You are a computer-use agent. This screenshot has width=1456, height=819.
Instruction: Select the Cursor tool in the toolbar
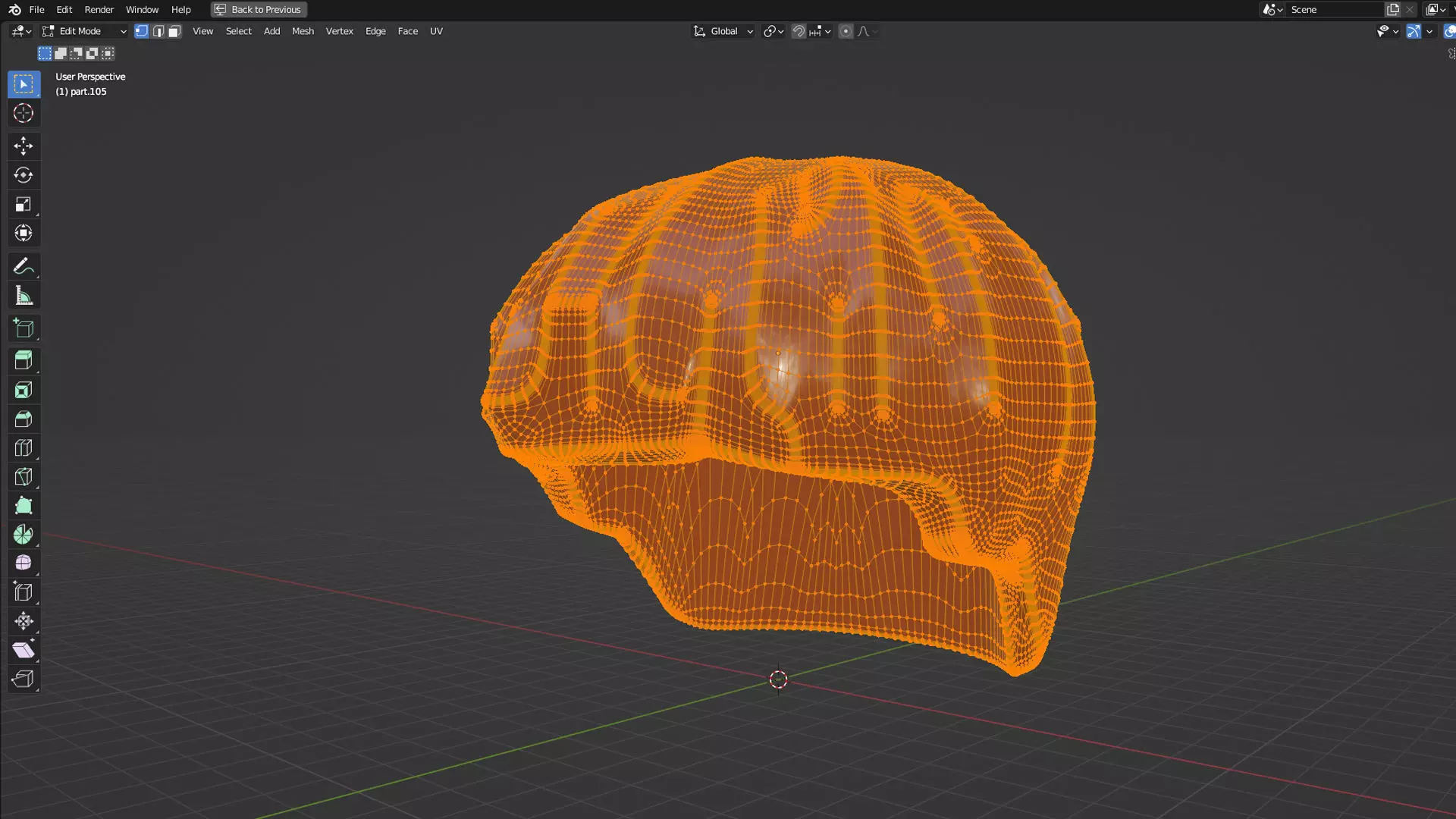pos(23,114)
